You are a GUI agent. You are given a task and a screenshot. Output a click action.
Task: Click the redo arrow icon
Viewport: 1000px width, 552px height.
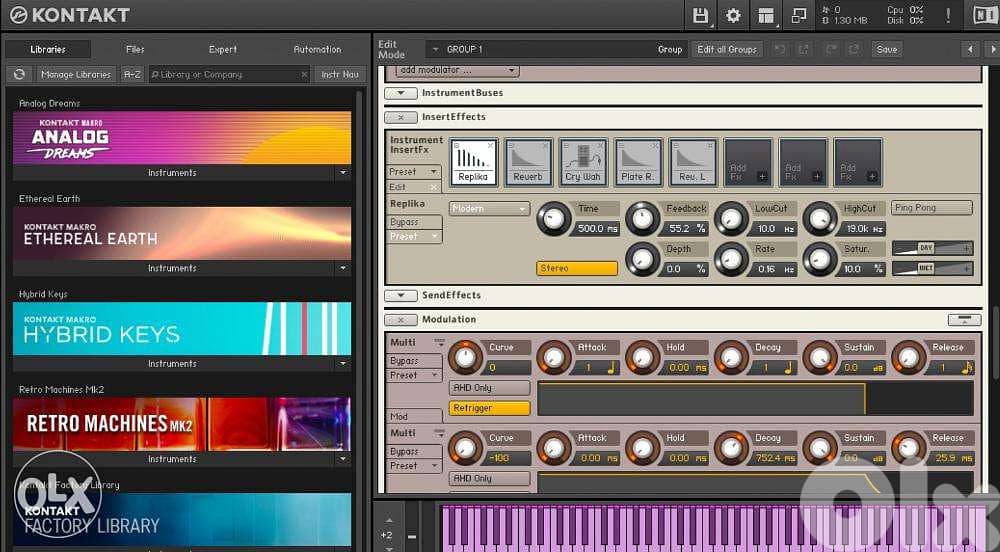(x=830, y=49)
